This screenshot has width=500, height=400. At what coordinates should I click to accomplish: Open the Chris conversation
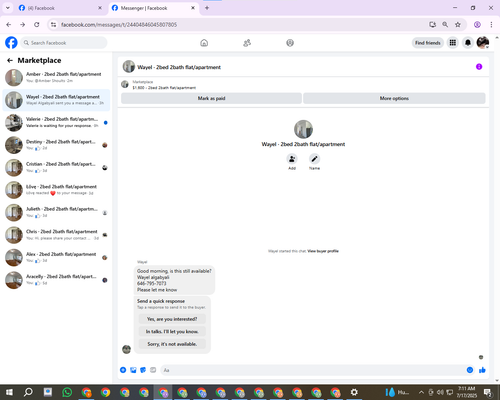click(56, 235)
